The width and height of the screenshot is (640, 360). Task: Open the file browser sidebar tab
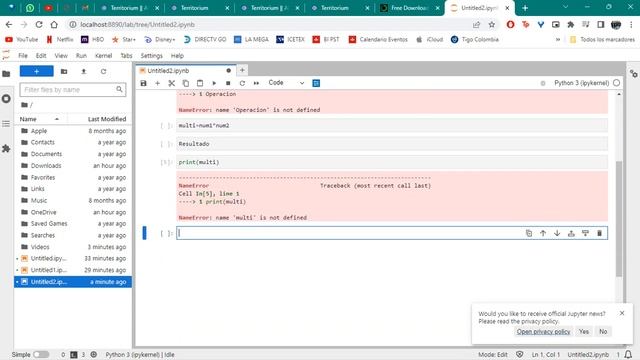(x=6, y=74)
